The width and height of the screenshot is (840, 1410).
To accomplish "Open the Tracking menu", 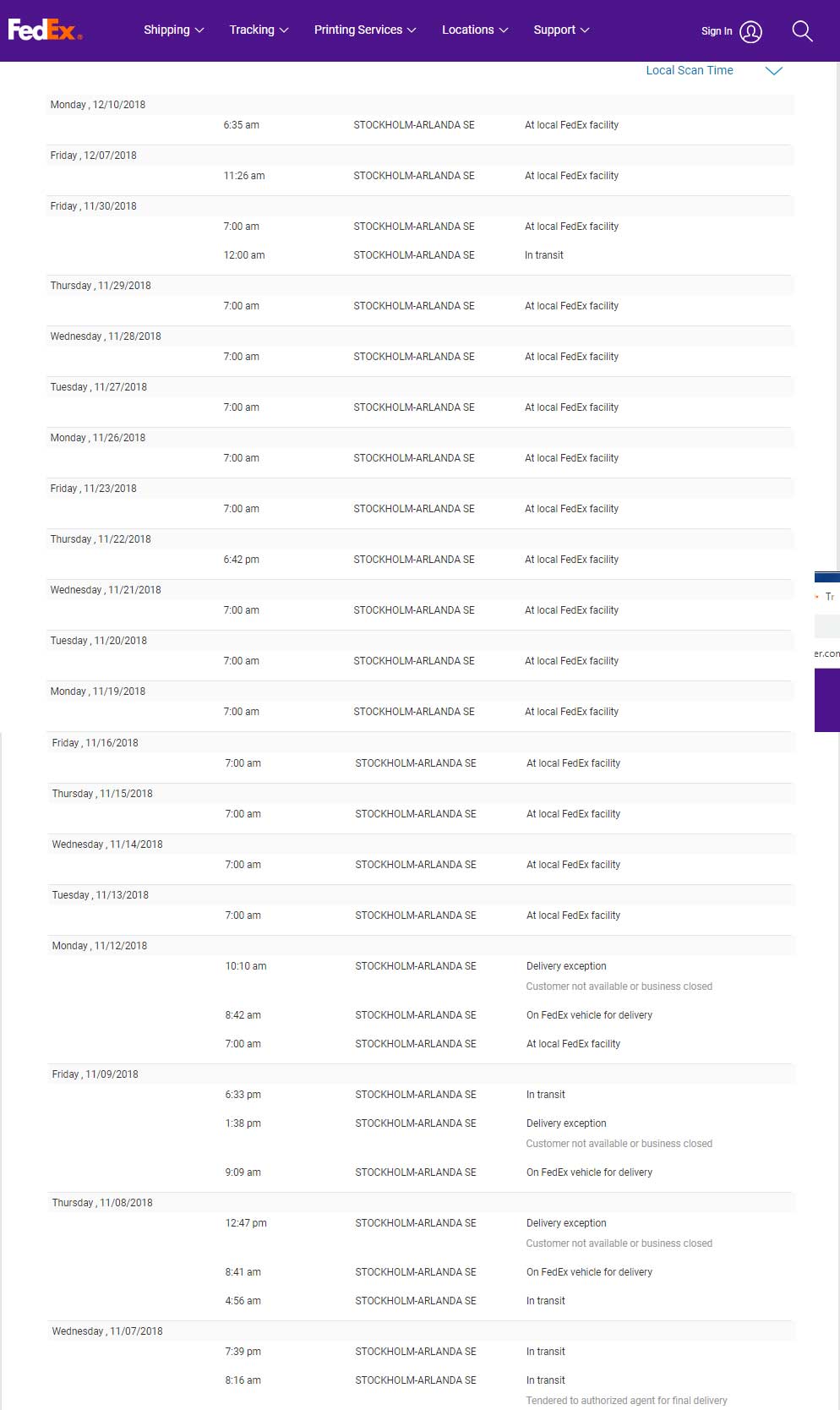I will click(259, 30).
